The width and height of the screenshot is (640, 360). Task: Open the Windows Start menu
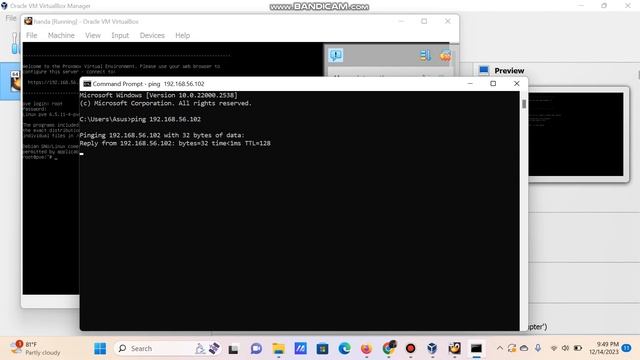[100, 348]
